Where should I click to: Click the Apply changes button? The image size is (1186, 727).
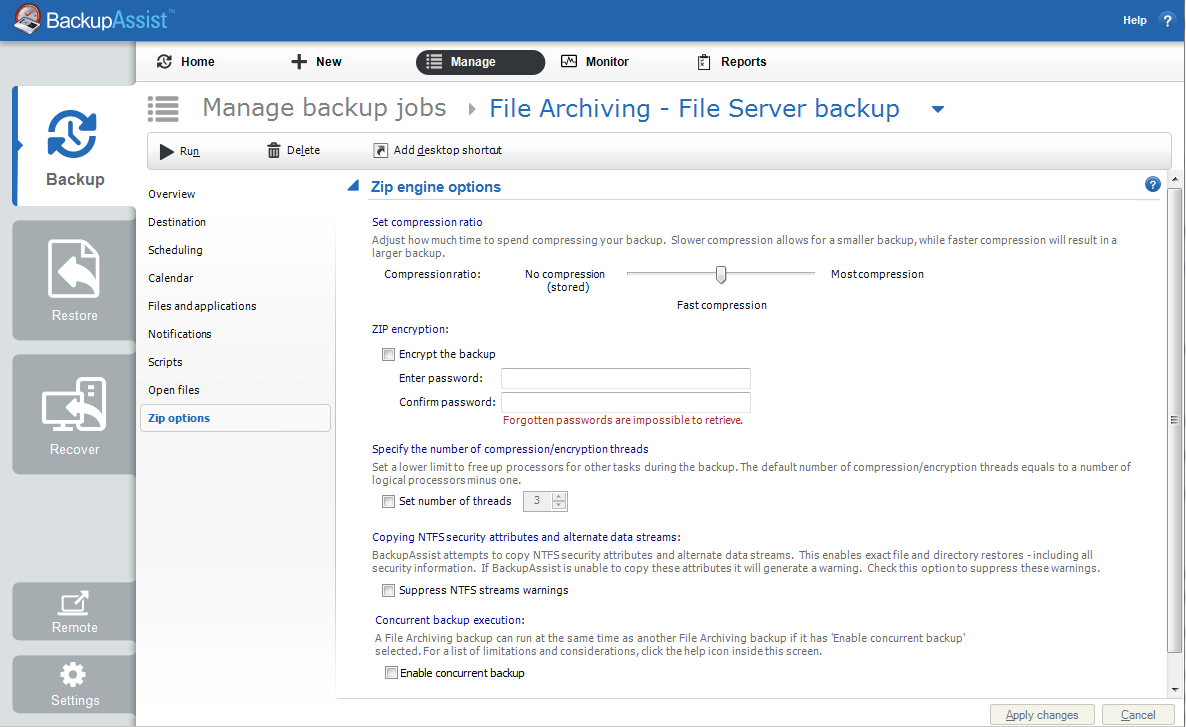coord(1041,715)
